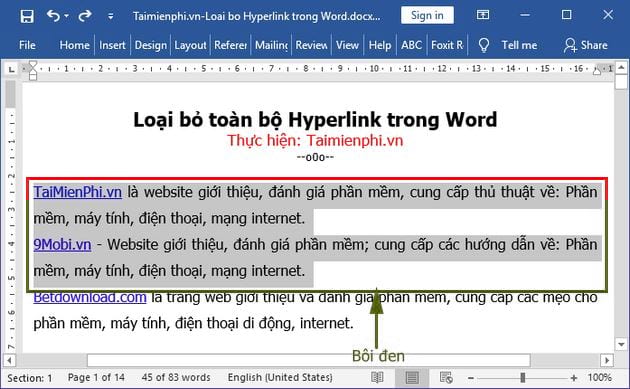Click the zoom out minus button
This screenshot has width=630, height=389.
471,378
